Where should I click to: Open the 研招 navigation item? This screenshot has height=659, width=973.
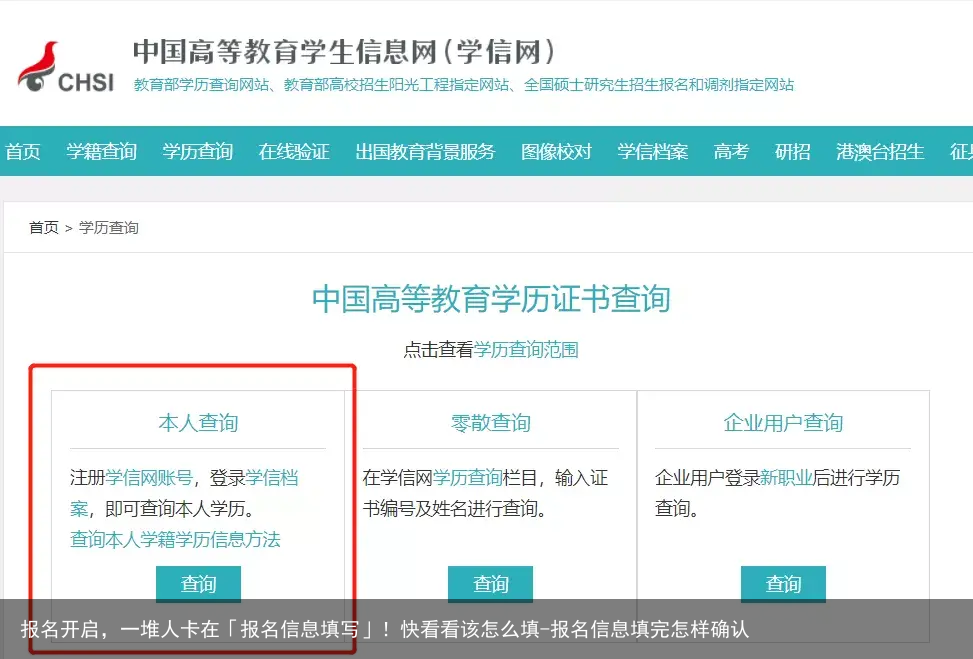click(x=792, y=152)
